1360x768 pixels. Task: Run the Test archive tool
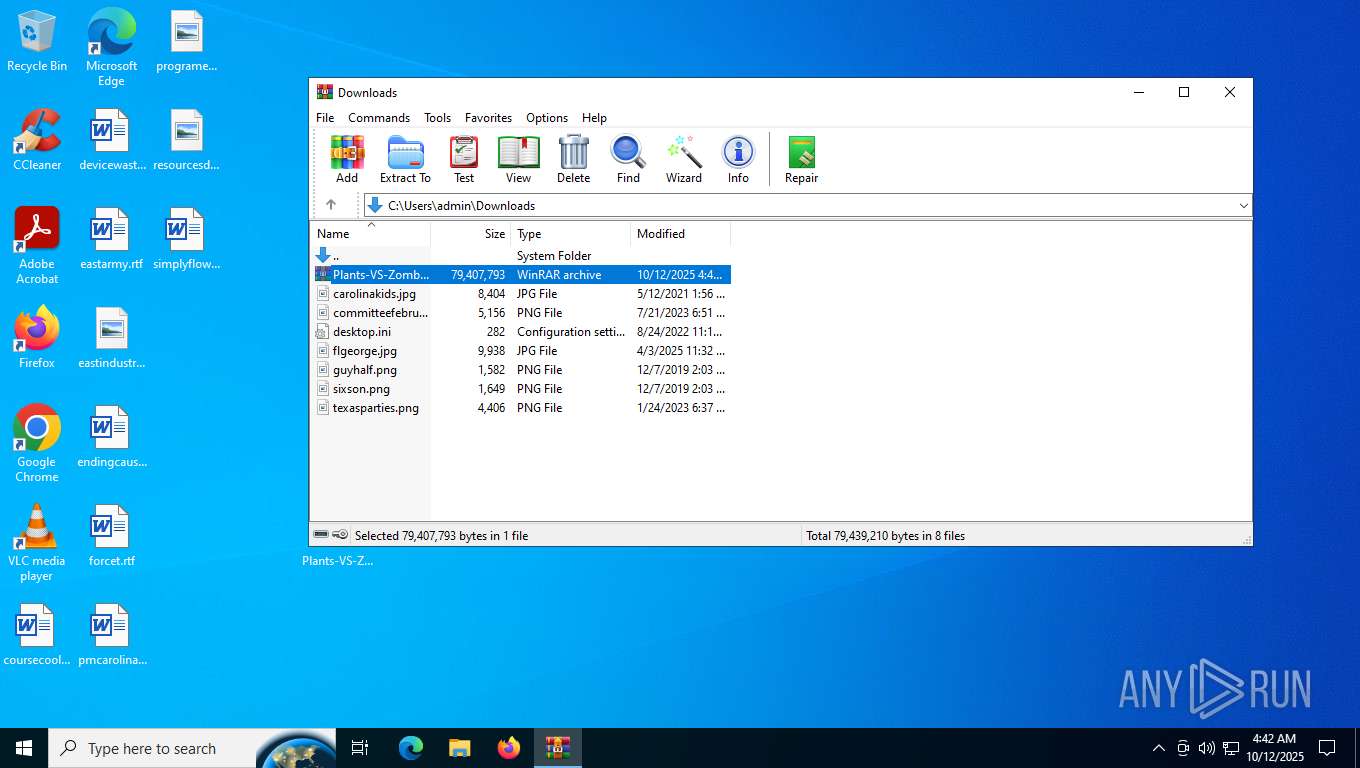[464, 159]
